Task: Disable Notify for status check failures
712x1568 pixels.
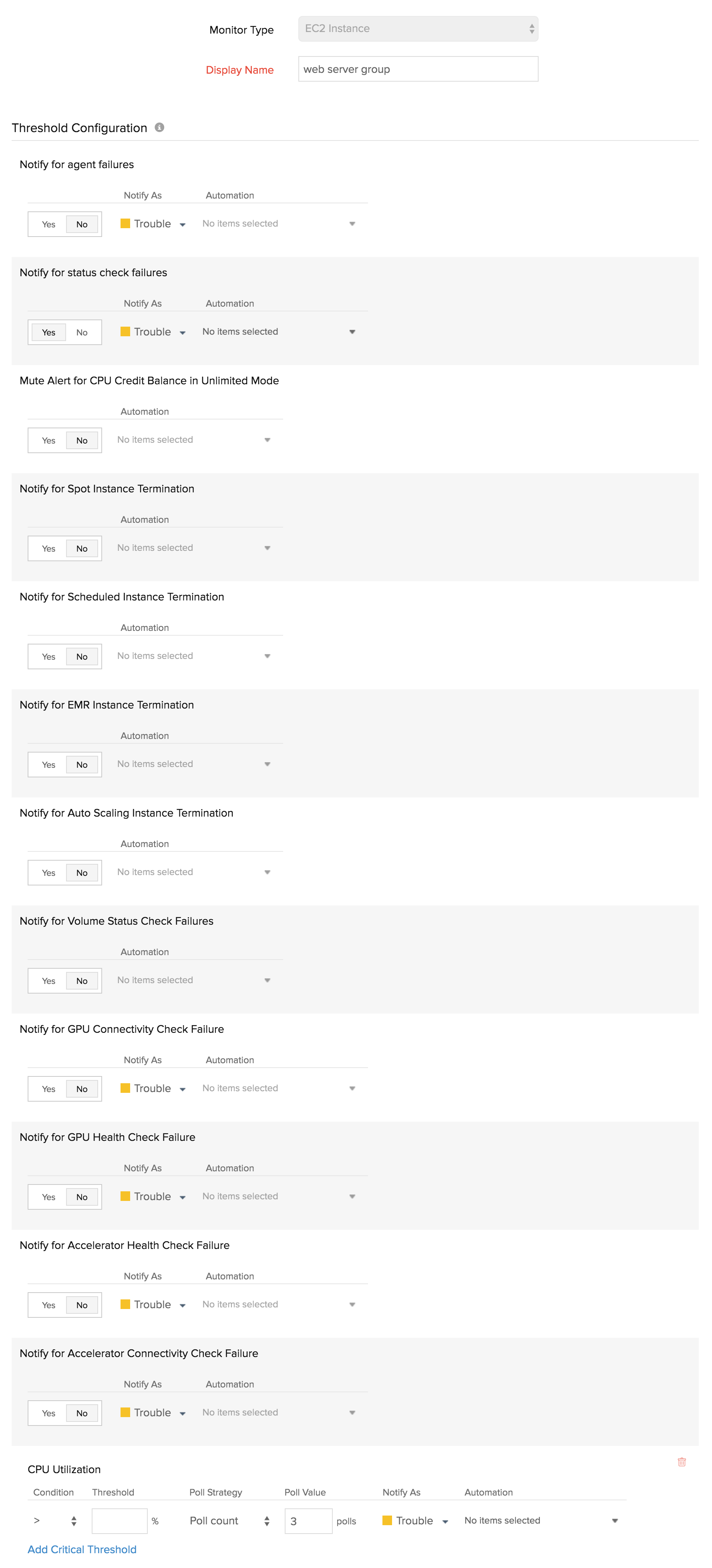Action: point(82,332)
